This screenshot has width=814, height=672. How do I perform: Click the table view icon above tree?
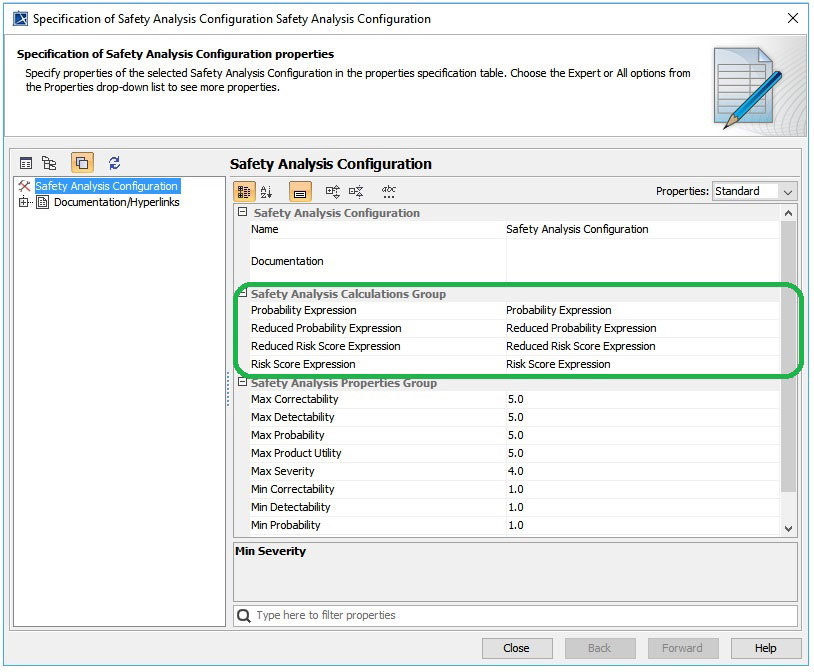pos(26,163)
